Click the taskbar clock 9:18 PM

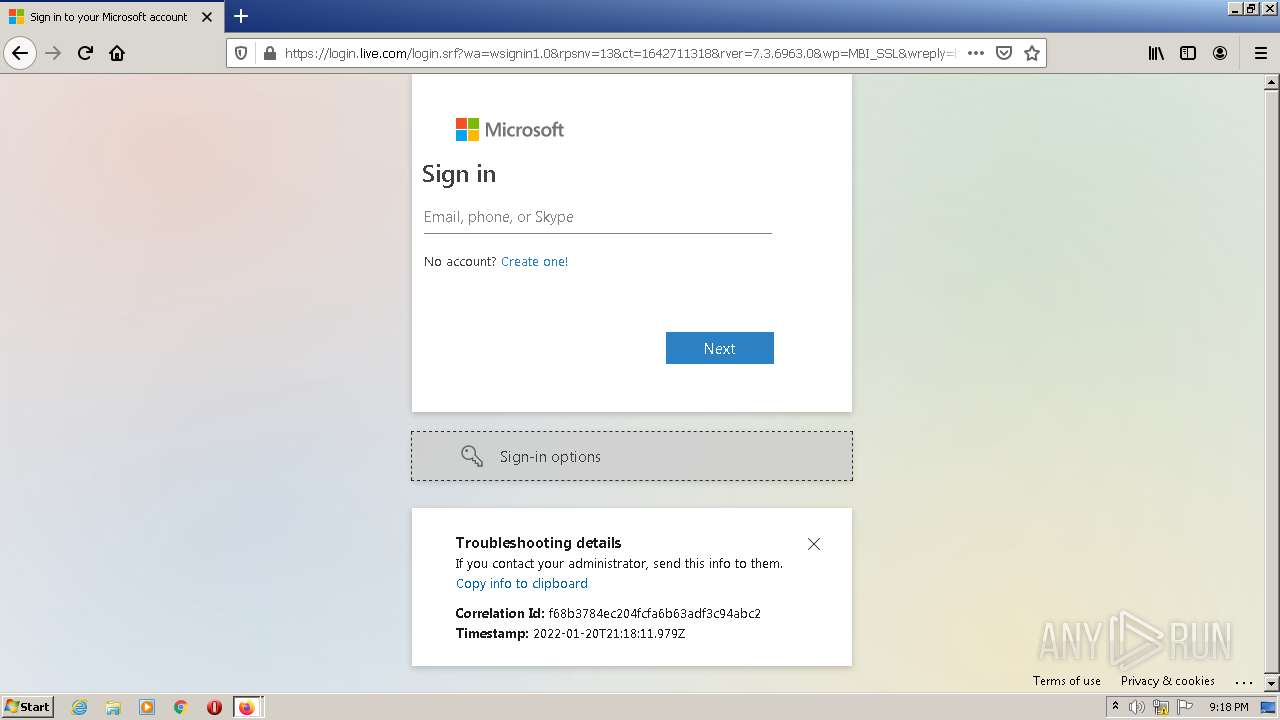[x=1229, y=707]
